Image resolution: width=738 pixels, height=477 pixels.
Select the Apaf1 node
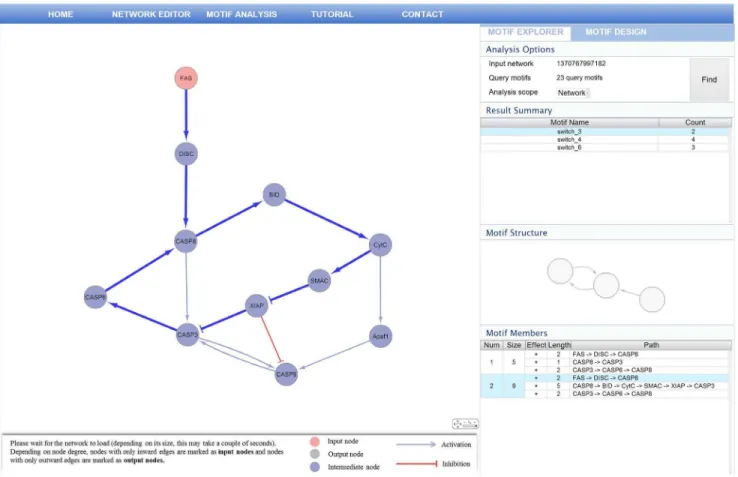[380, 336]
